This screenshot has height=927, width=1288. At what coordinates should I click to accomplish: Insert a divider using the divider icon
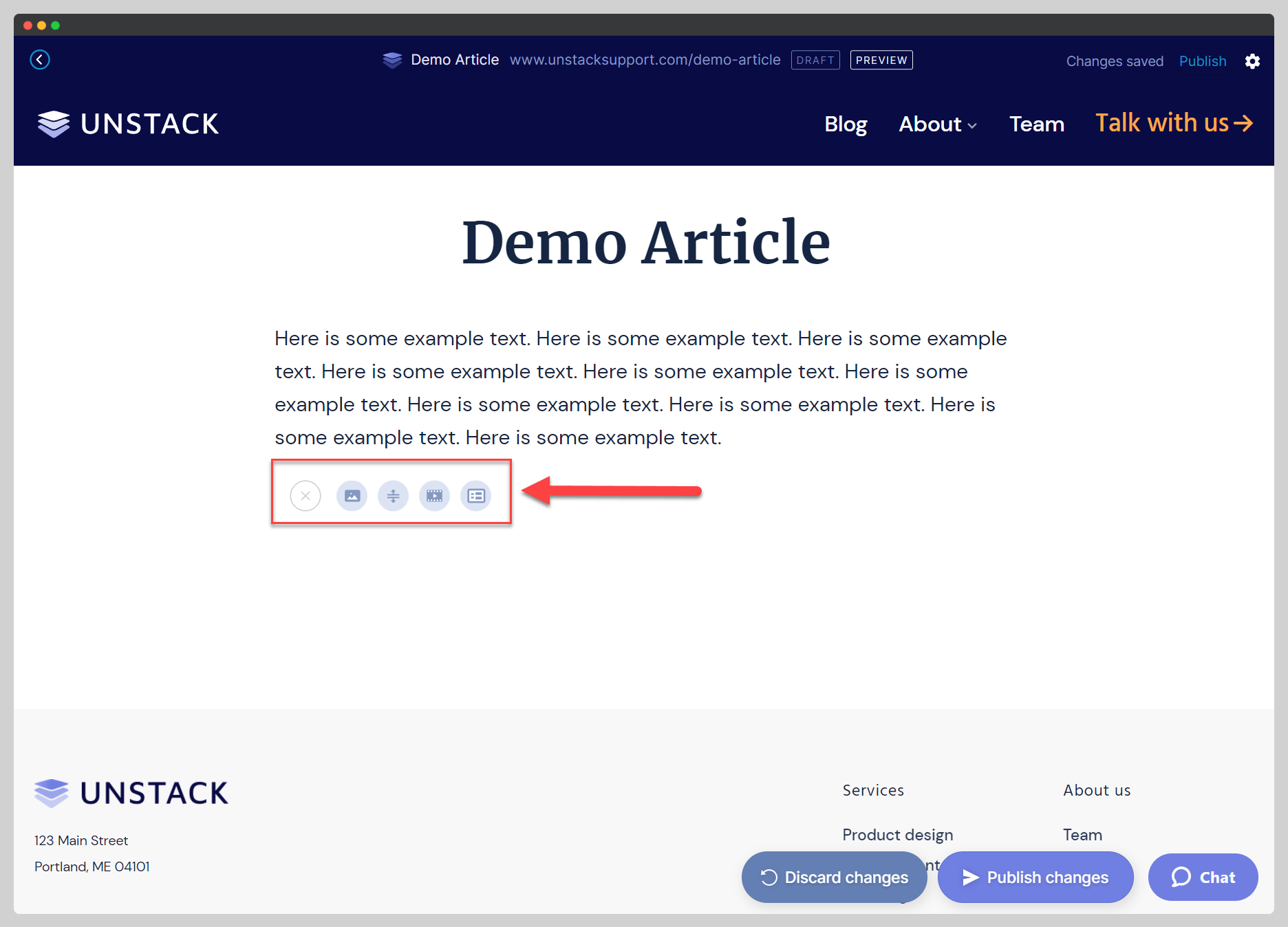(x=393, y=496)
